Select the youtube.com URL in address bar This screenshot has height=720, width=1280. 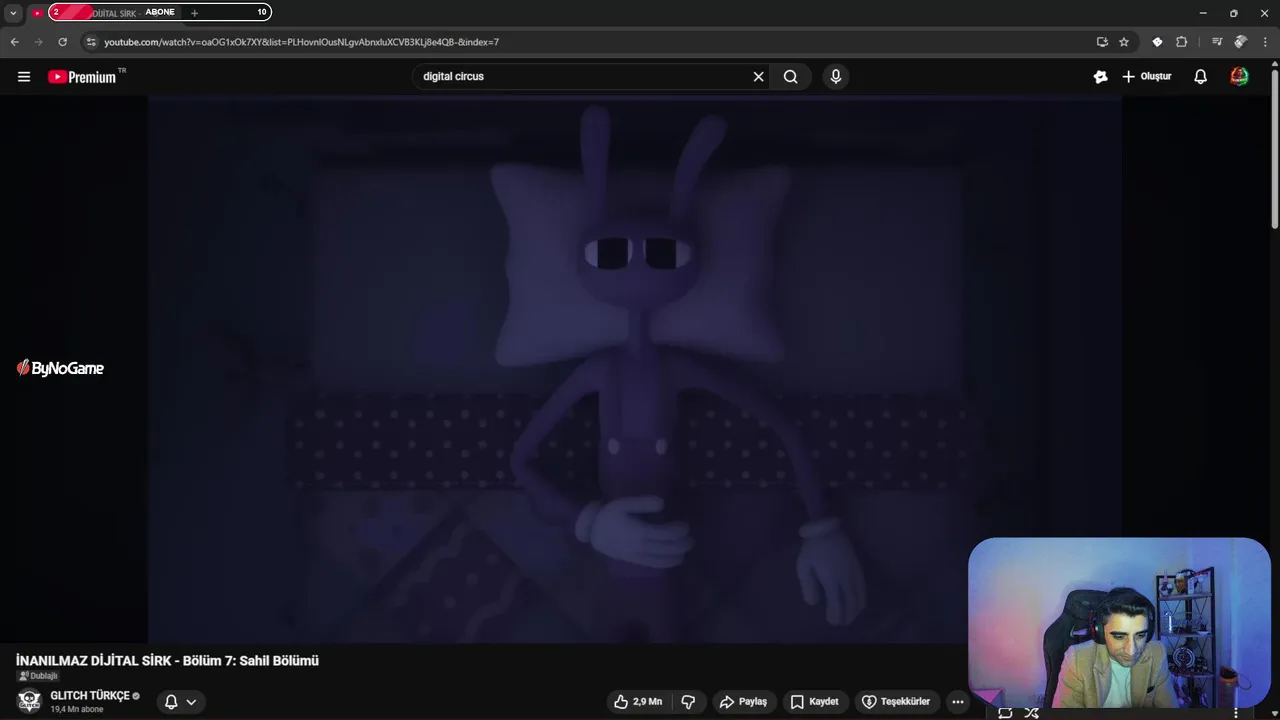coord(301,42)
